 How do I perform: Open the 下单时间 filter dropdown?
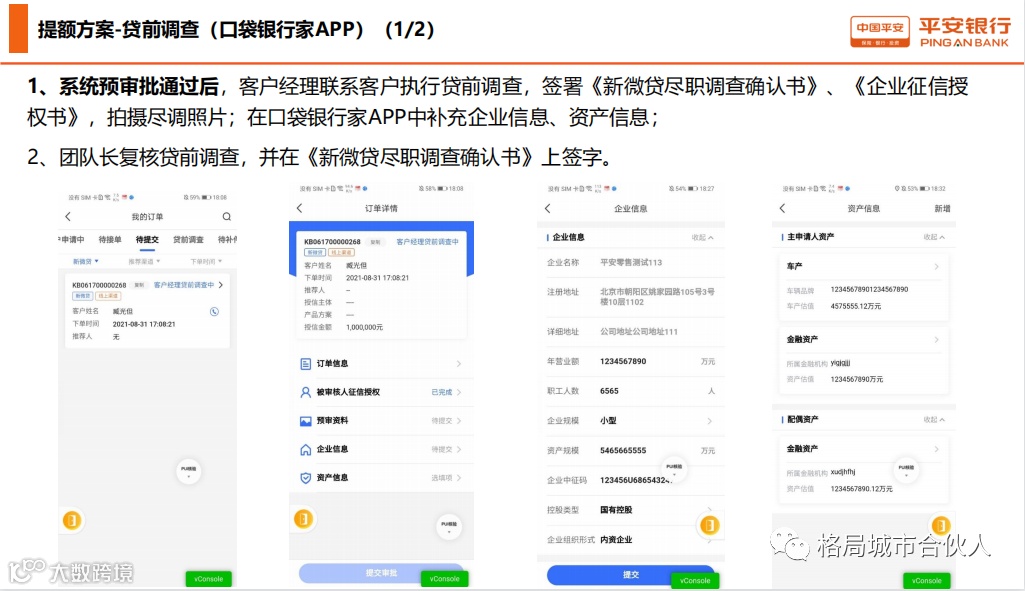[x=206, y=262]
